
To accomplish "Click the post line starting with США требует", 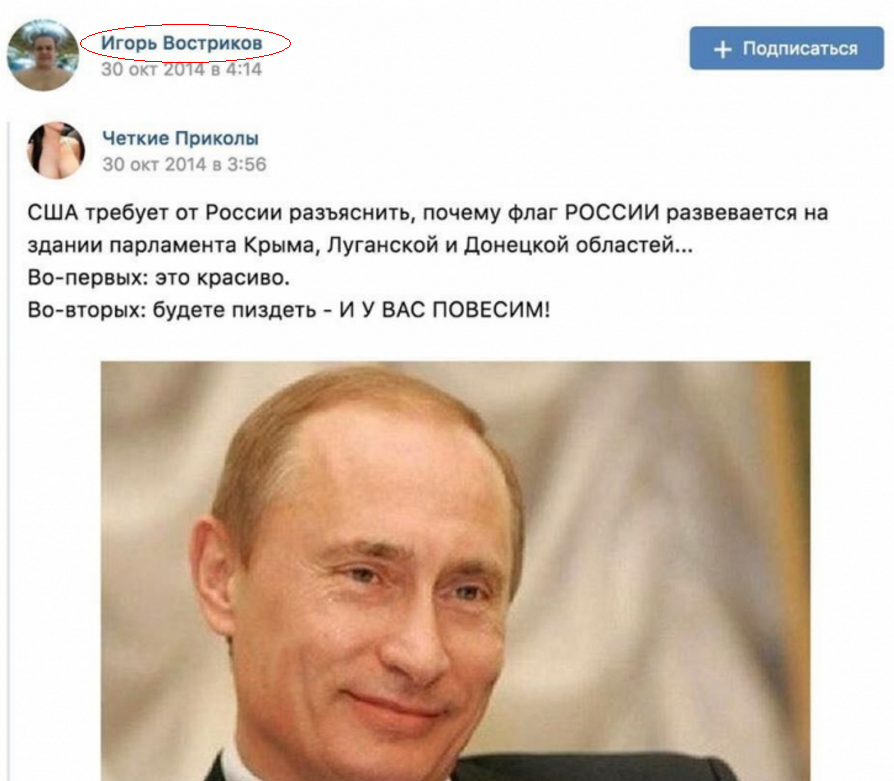I will (428, 213).
